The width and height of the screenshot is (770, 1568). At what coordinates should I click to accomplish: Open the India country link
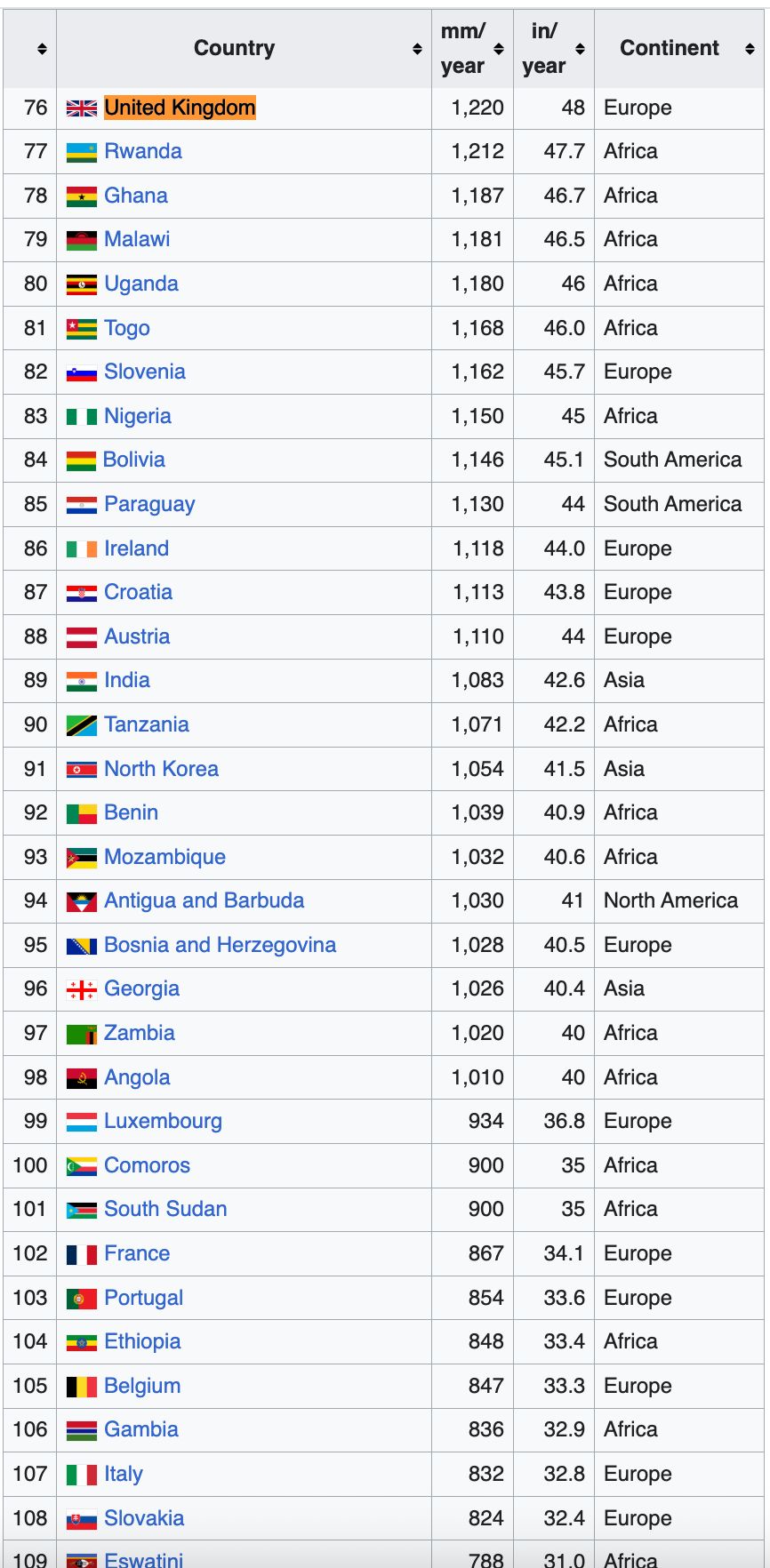[125, 680]
